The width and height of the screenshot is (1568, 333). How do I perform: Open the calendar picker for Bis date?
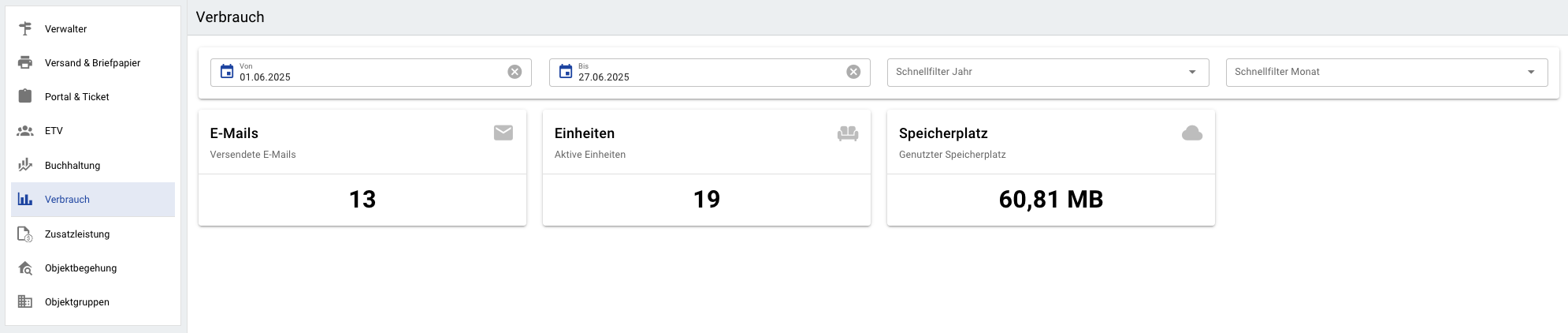566,72
